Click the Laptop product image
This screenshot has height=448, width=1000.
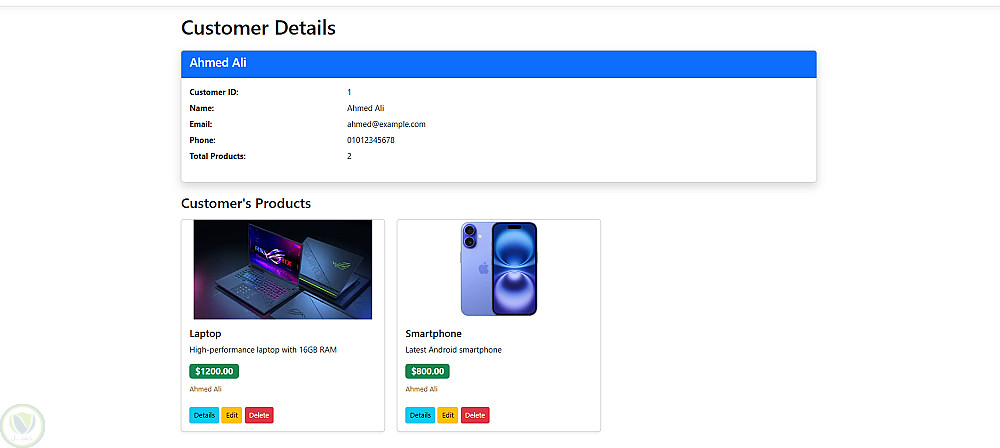pyautogui.click(x=283, y=270)
